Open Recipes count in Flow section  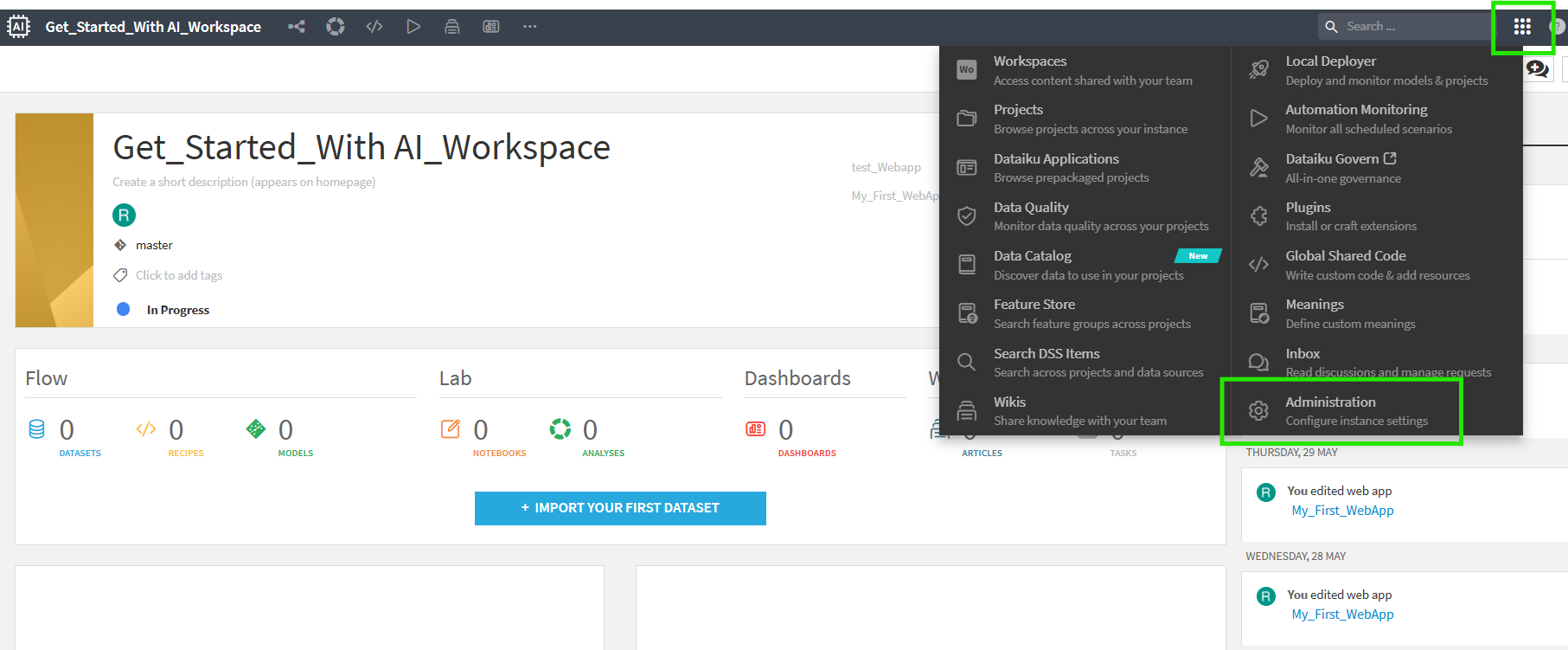(x=170, y=437)
